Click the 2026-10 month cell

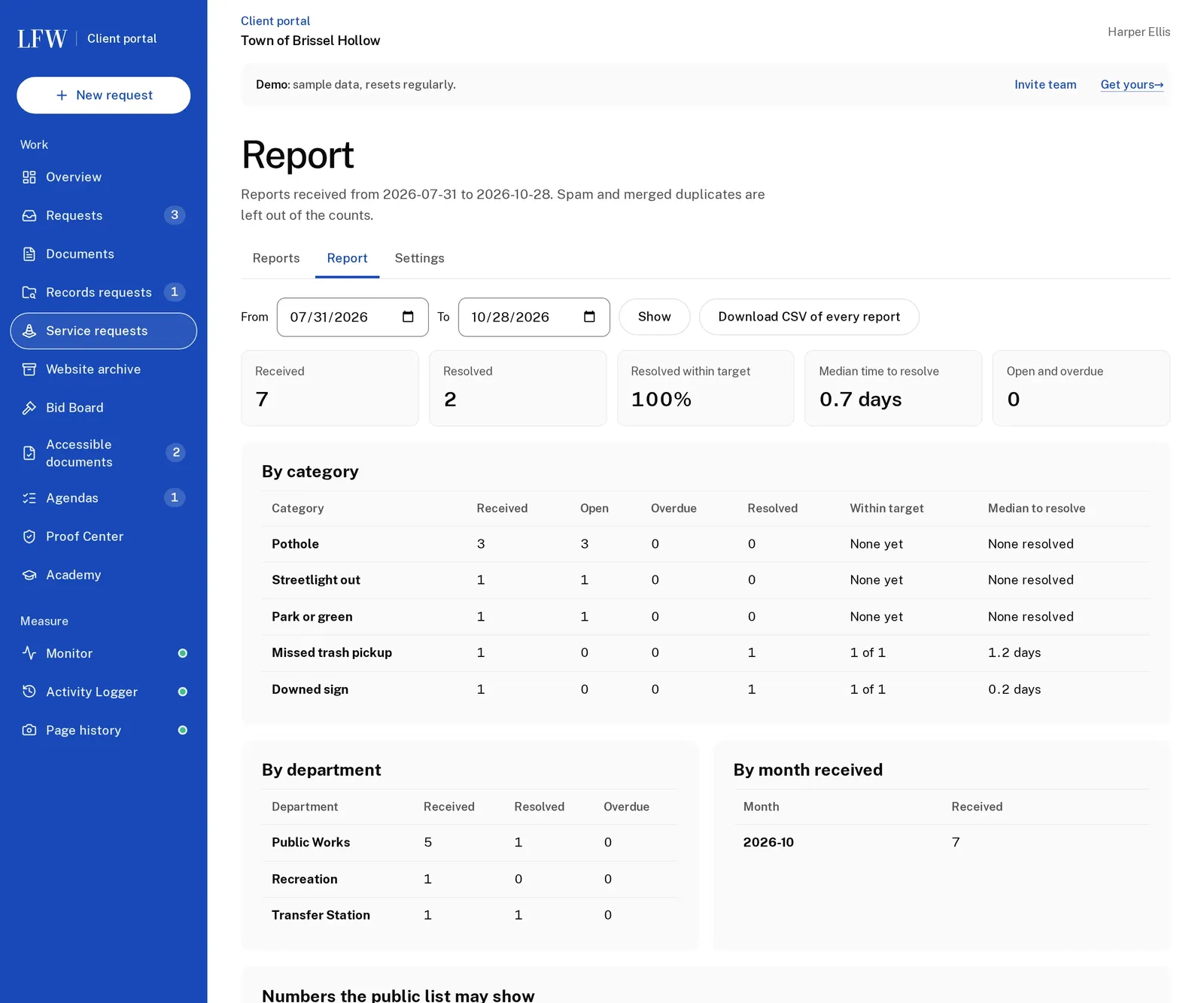(768, 842)
